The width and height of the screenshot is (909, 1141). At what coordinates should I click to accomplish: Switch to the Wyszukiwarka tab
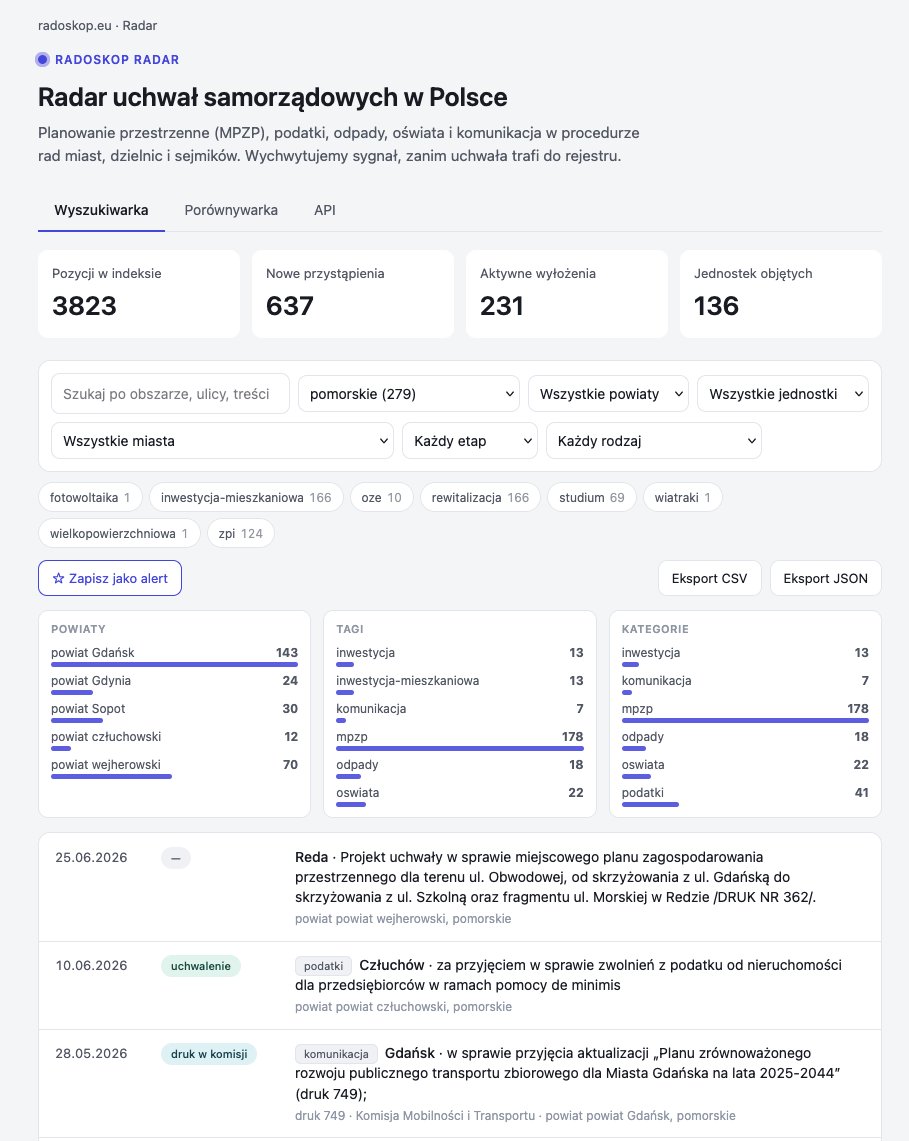pyautogui.click(x=101, y=210)
